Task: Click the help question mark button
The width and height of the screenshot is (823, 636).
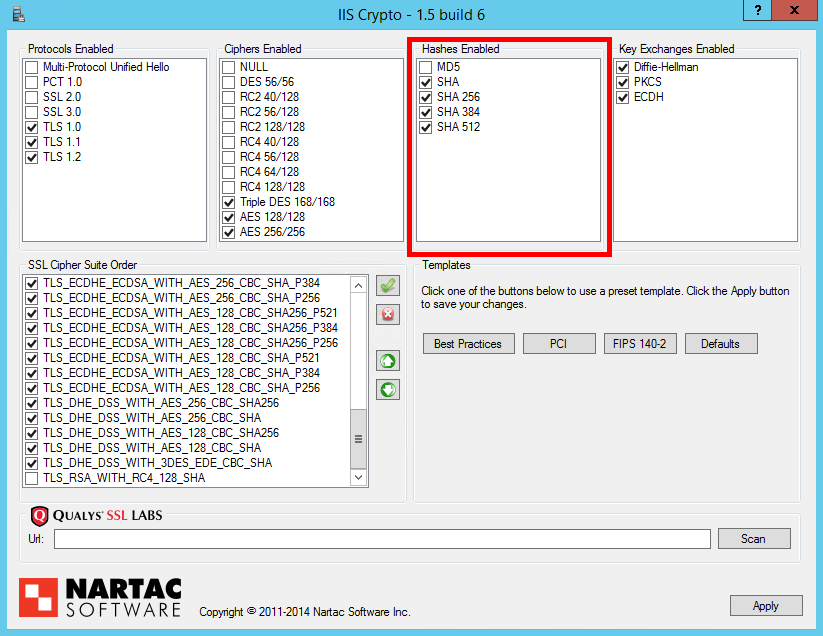Action: point(758,9)
